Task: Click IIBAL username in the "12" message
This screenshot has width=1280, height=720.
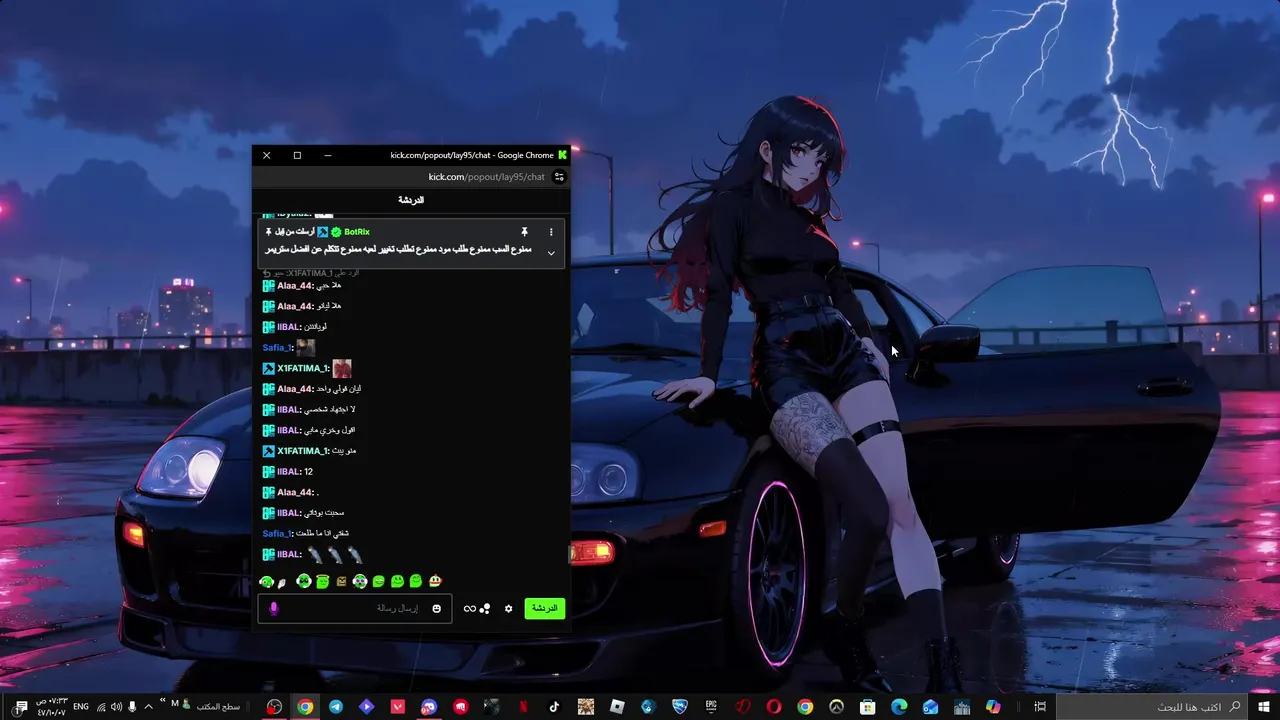Action: click(289, 471)
